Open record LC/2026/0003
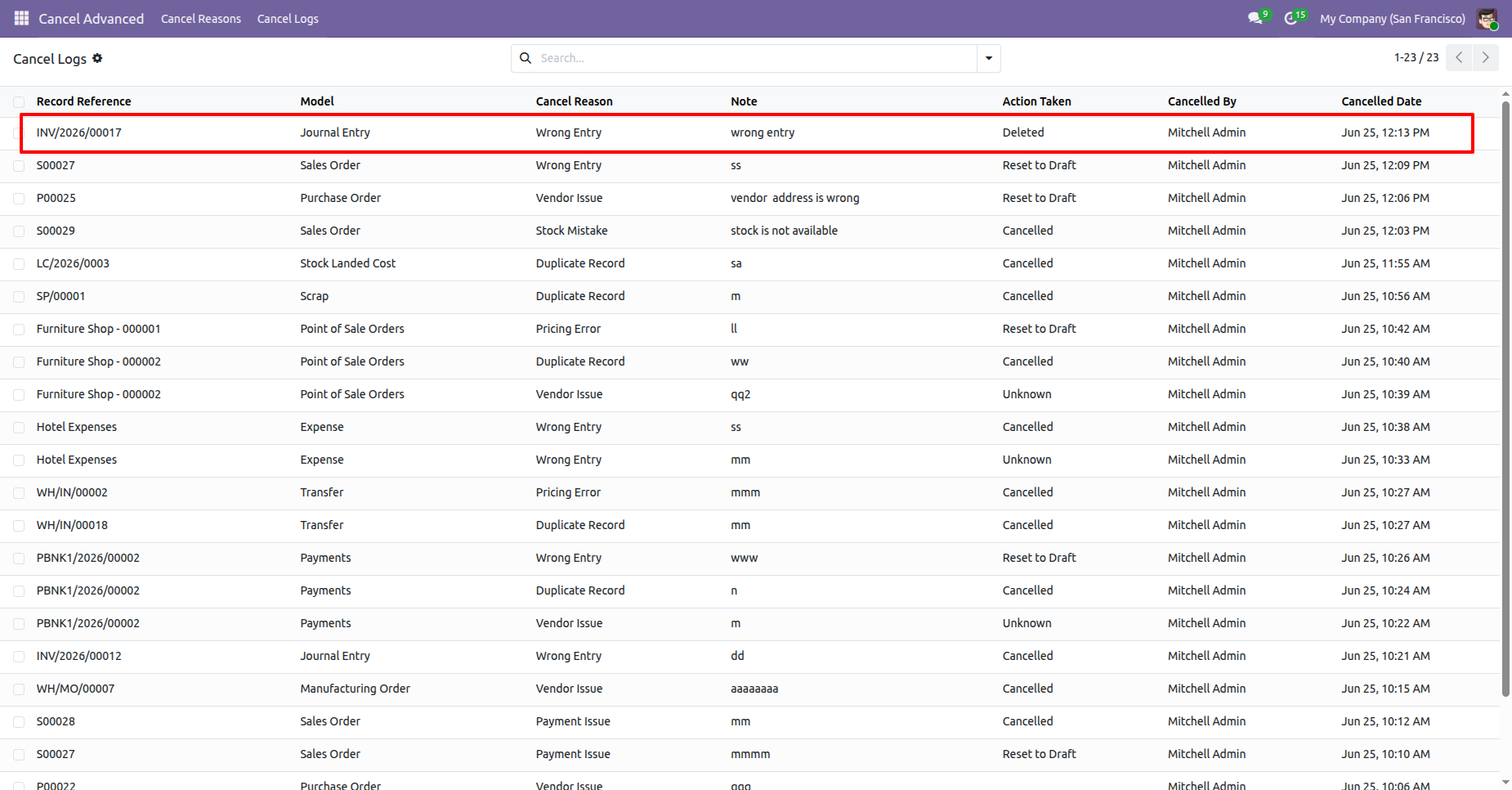This screenshot has width=1512, height=790. (x=73, y=263)
